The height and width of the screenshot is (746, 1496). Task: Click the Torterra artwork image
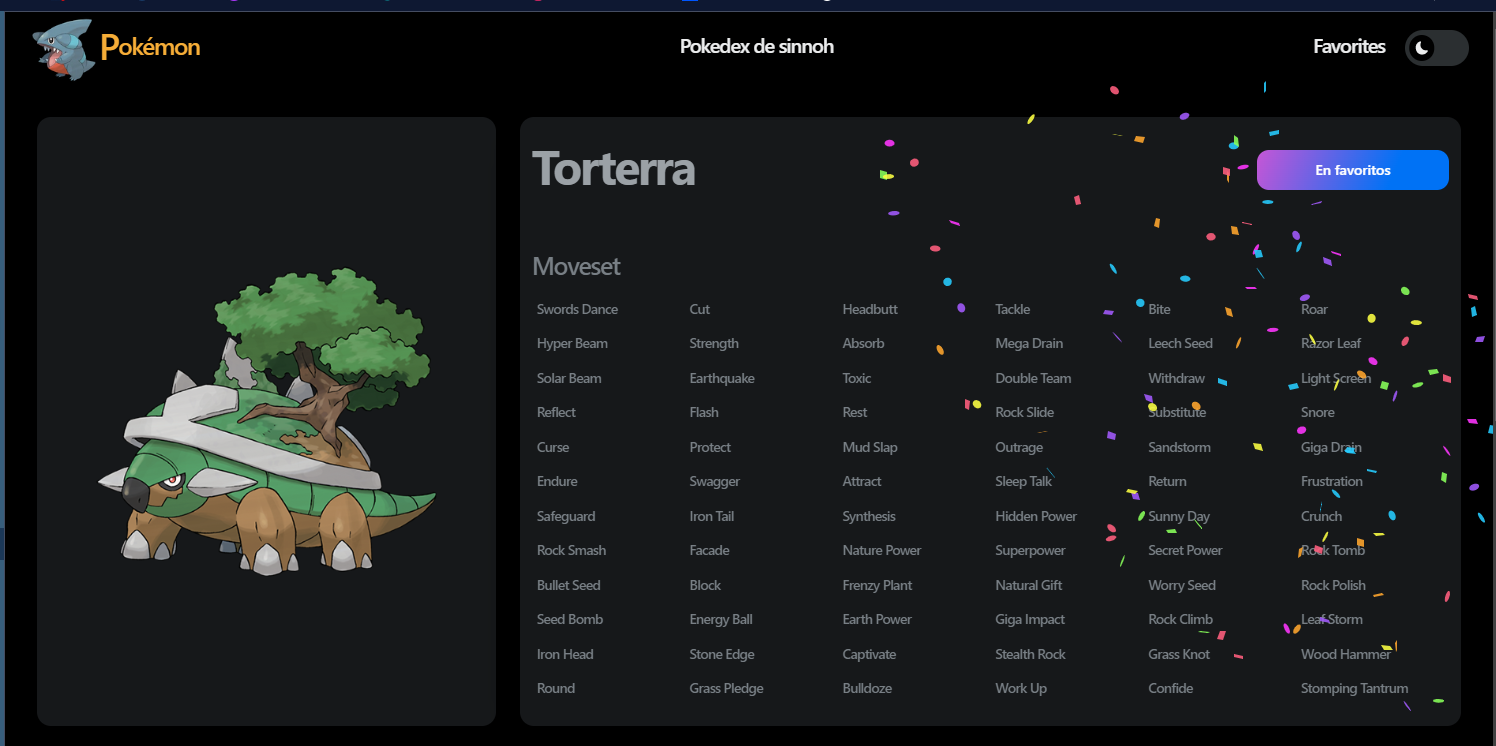268,422
